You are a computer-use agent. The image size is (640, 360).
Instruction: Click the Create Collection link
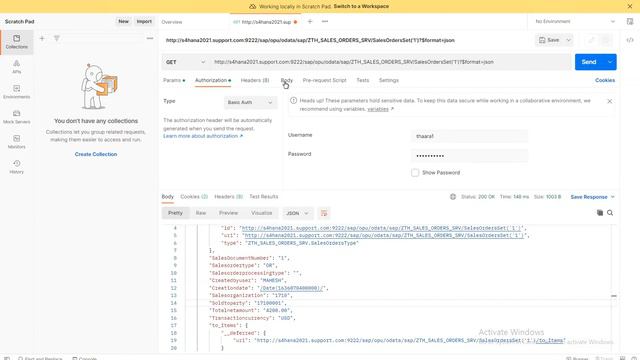pyautogui.click(x=96, y=154)
